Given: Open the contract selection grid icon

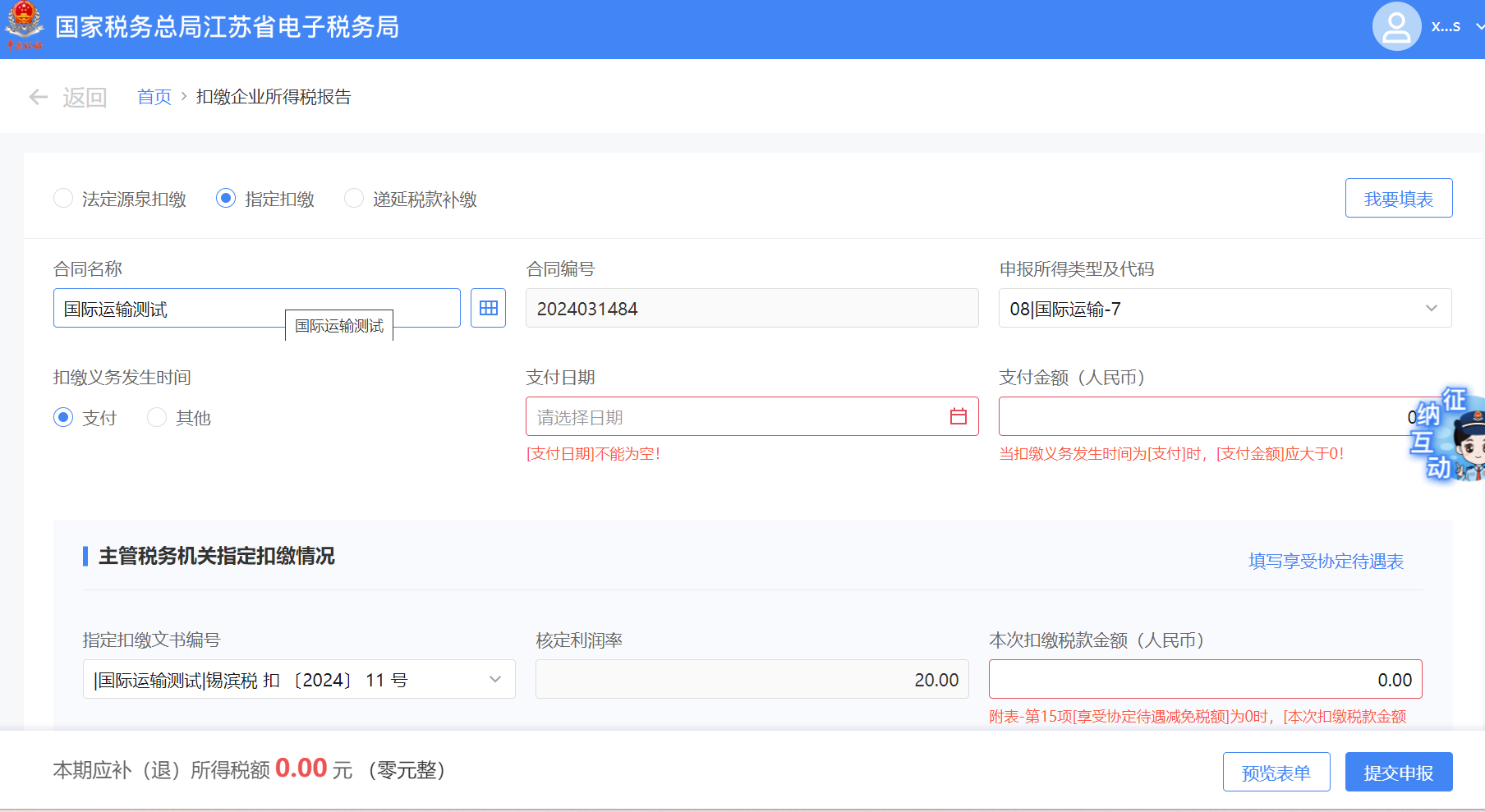Looking at the screenshot, I should coord(488,308).
